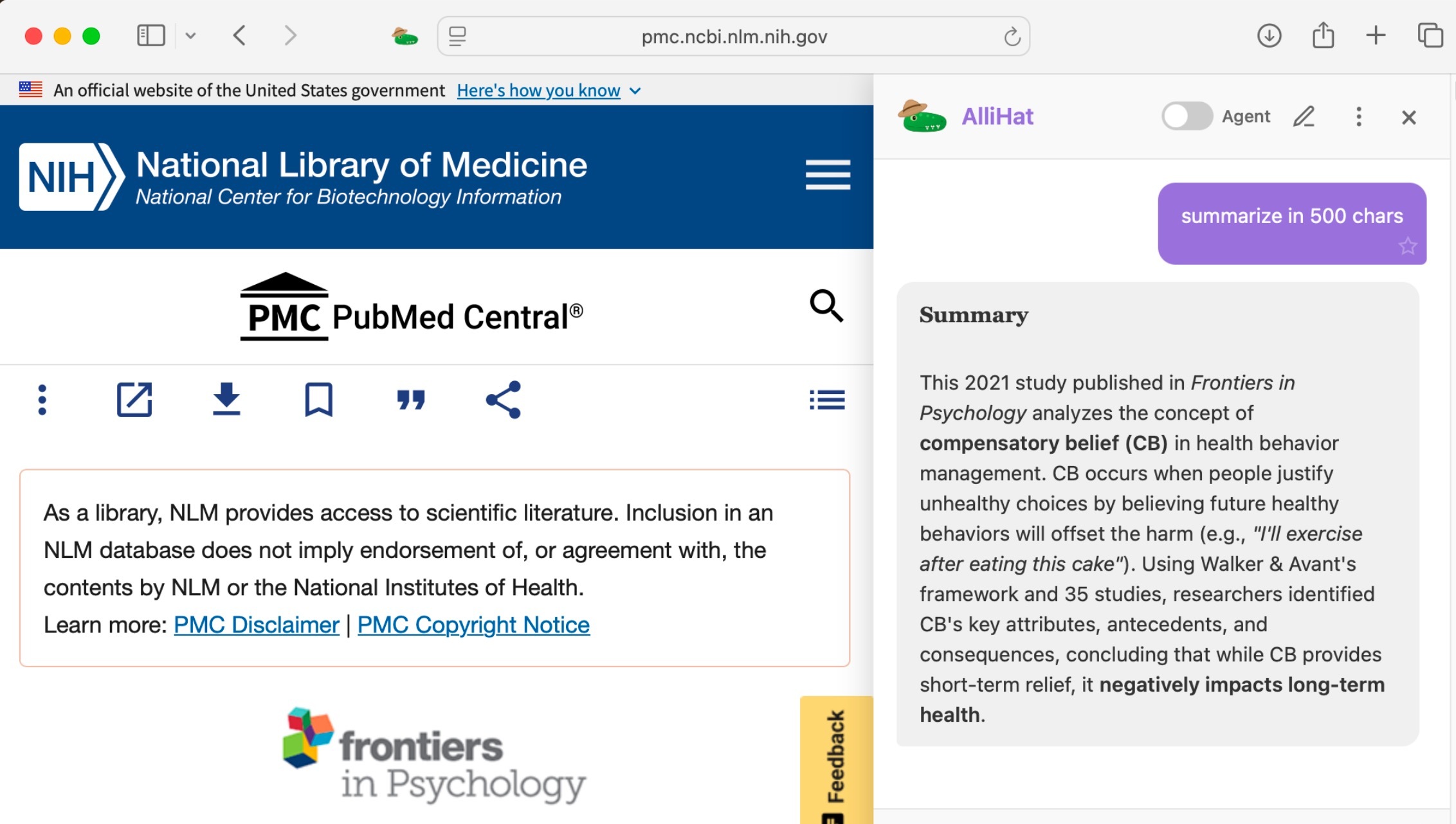
Task: Open sidebar tab group dropdown arrow
Action: point(190,35)
